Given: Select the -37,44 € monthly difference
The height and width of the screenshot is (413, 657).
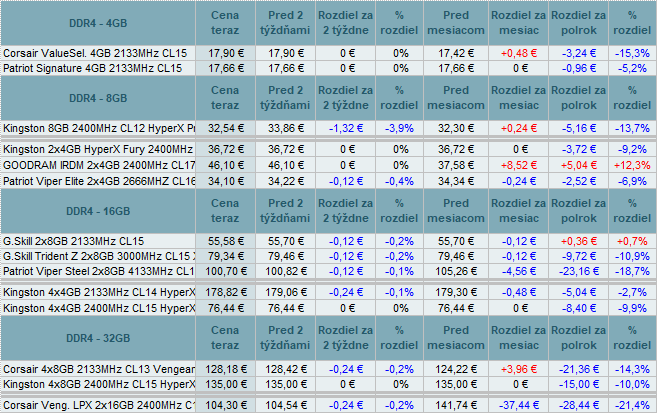Looking at the screenshot, I should tap(519, 405).
